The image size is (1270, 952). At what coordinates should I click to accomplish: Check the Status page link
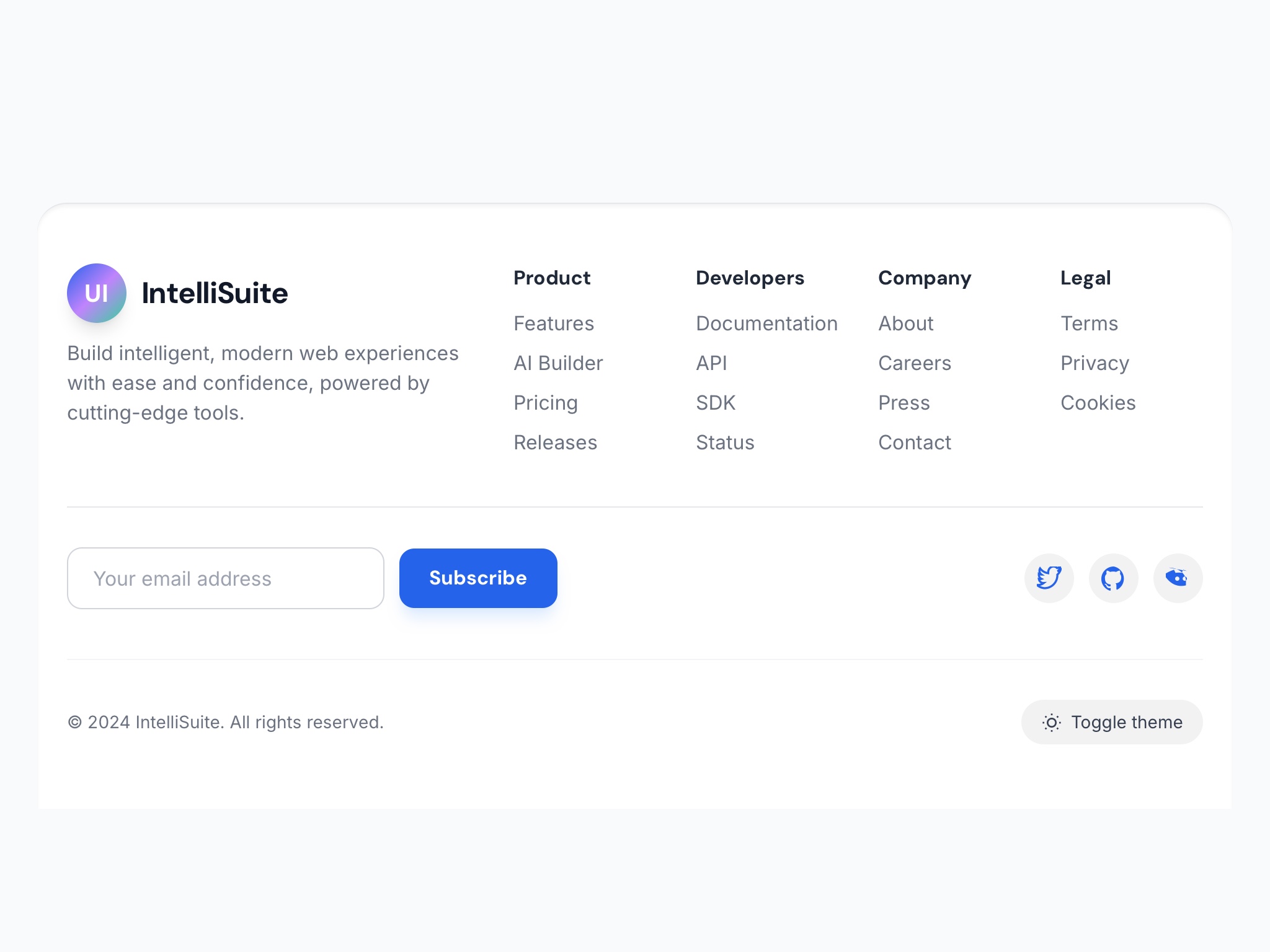[725, 443]
